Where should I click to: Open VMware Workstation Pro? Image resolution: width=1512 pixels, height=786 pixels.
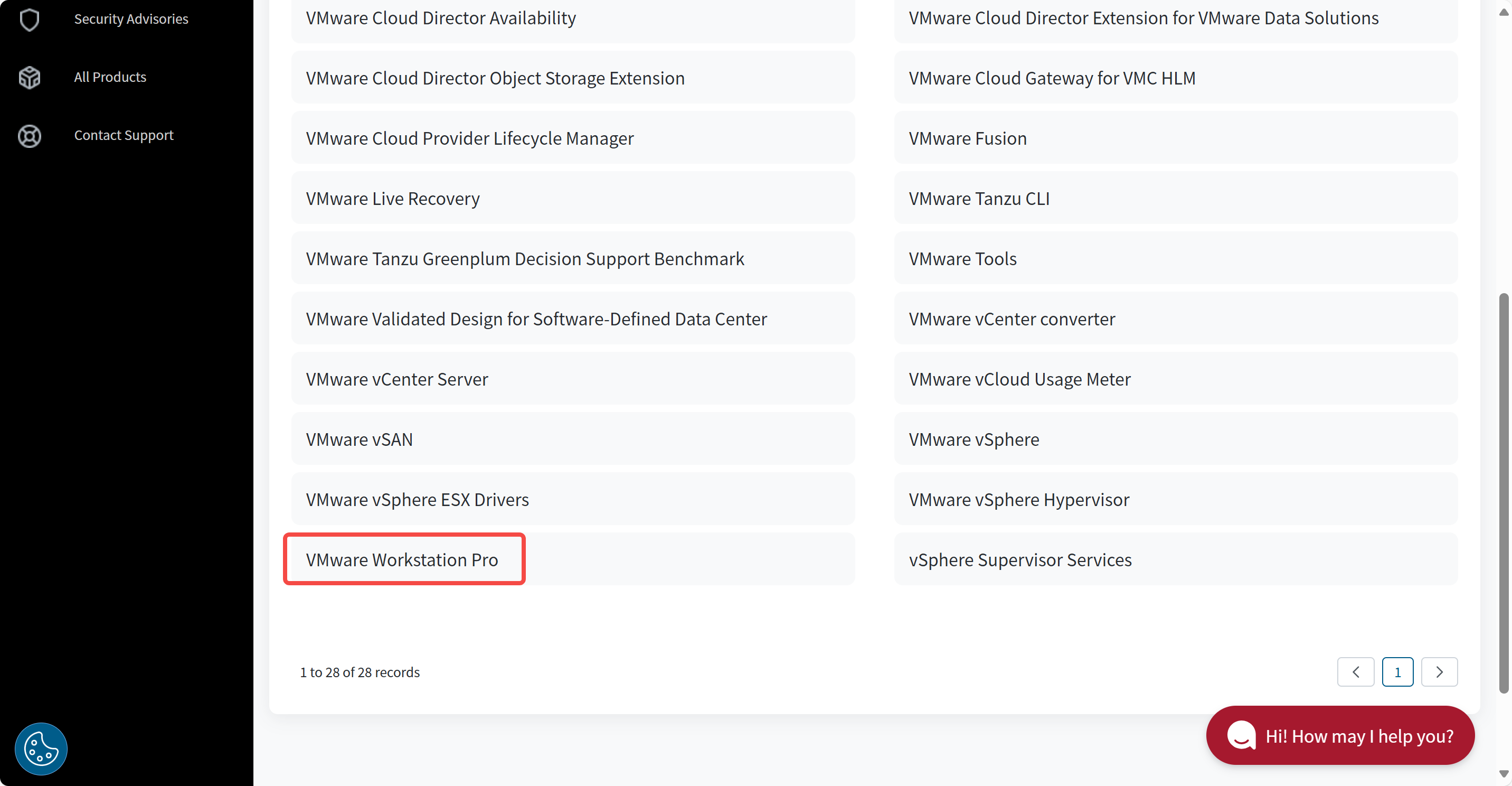(x=573, y=559)
